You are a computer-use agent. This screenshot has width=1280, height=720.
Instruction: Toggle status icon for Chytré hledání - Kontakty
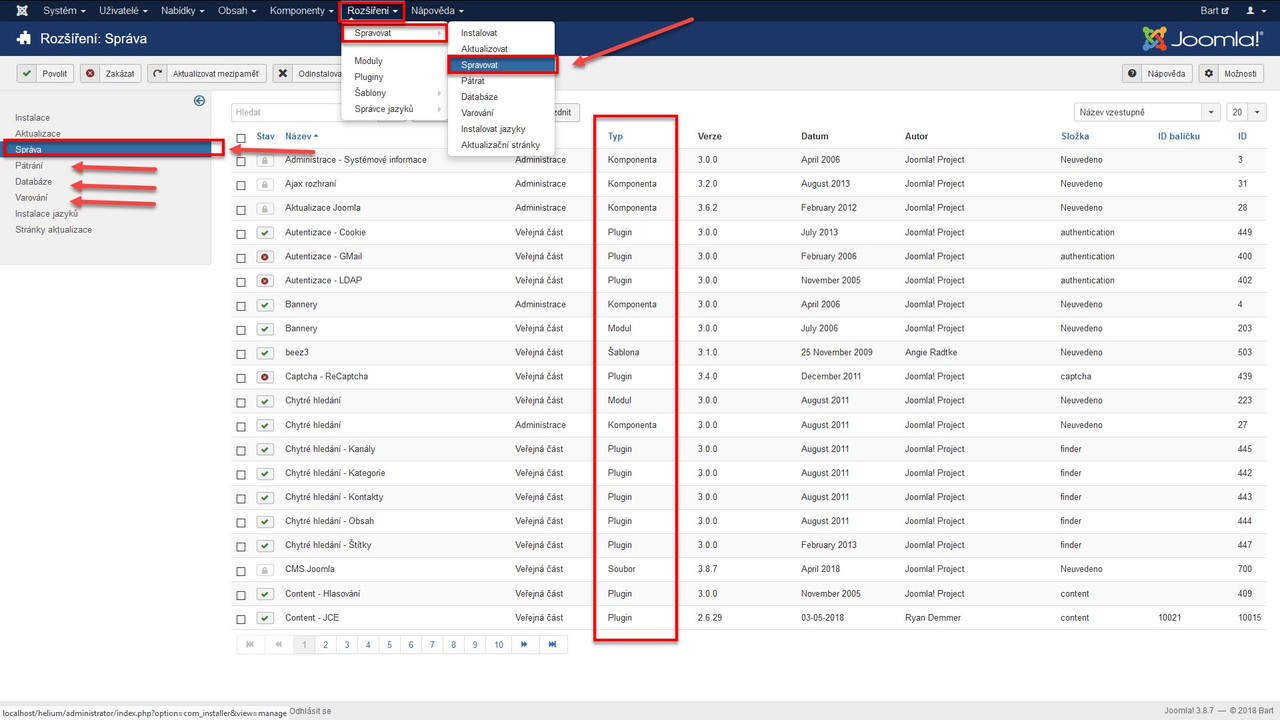(x=265, y=497)
